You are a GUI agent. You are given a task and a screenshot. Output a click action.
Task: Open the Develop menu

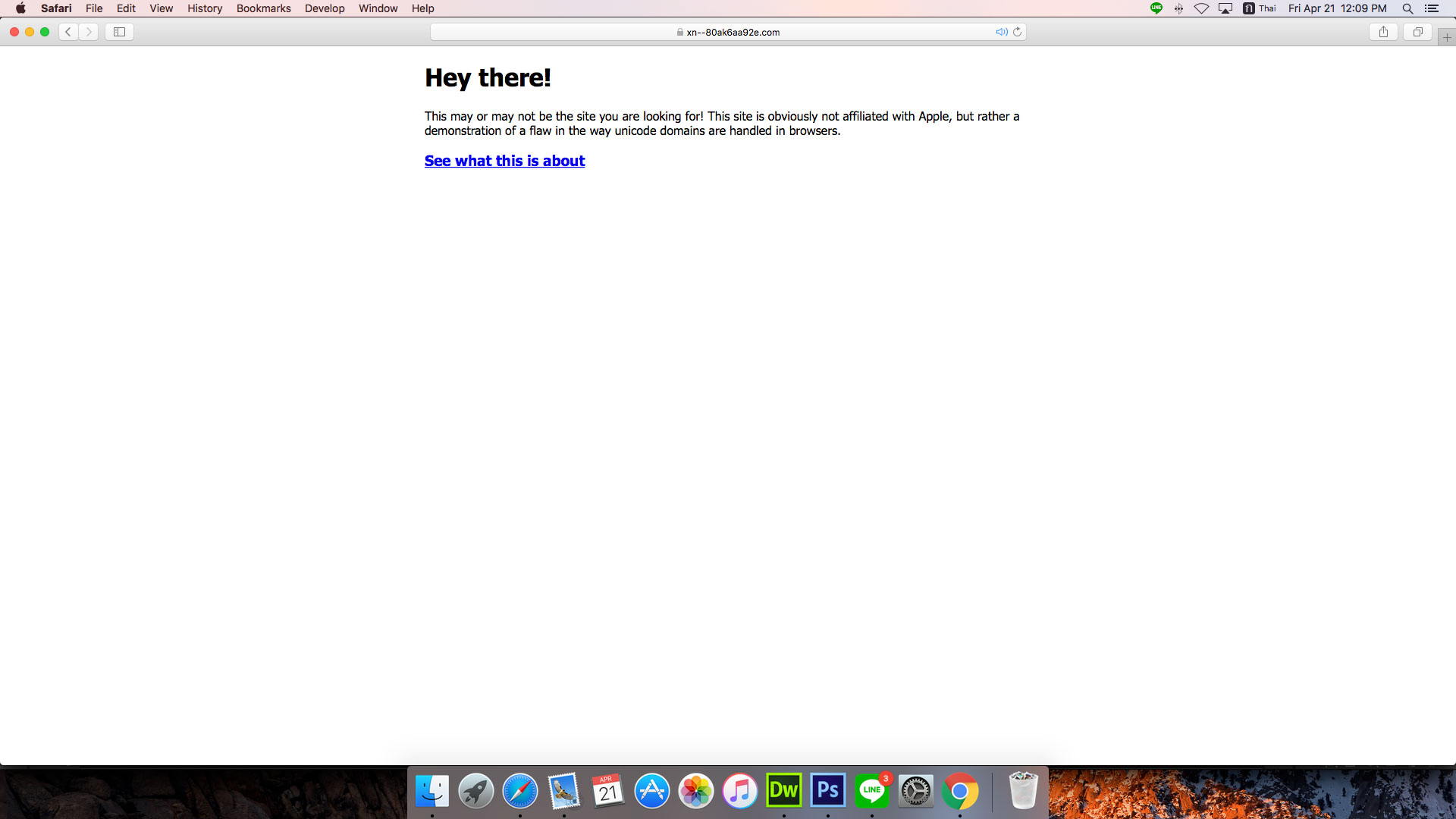[325, 8]
